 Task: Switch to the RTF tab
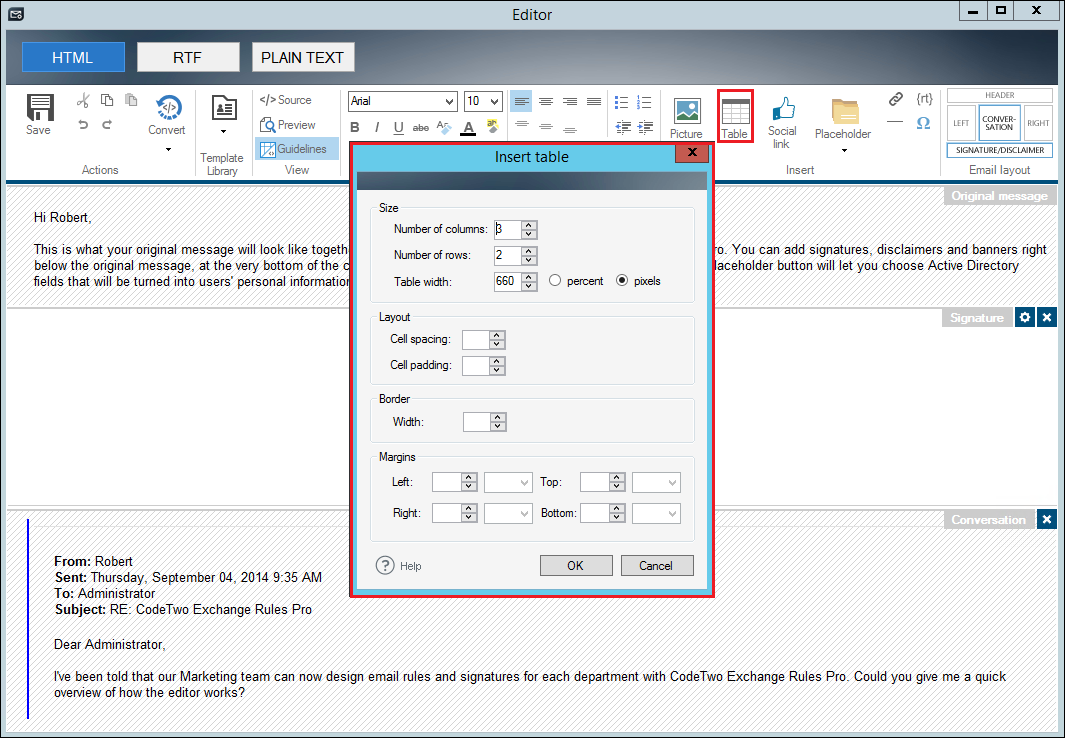pos(188,57)
